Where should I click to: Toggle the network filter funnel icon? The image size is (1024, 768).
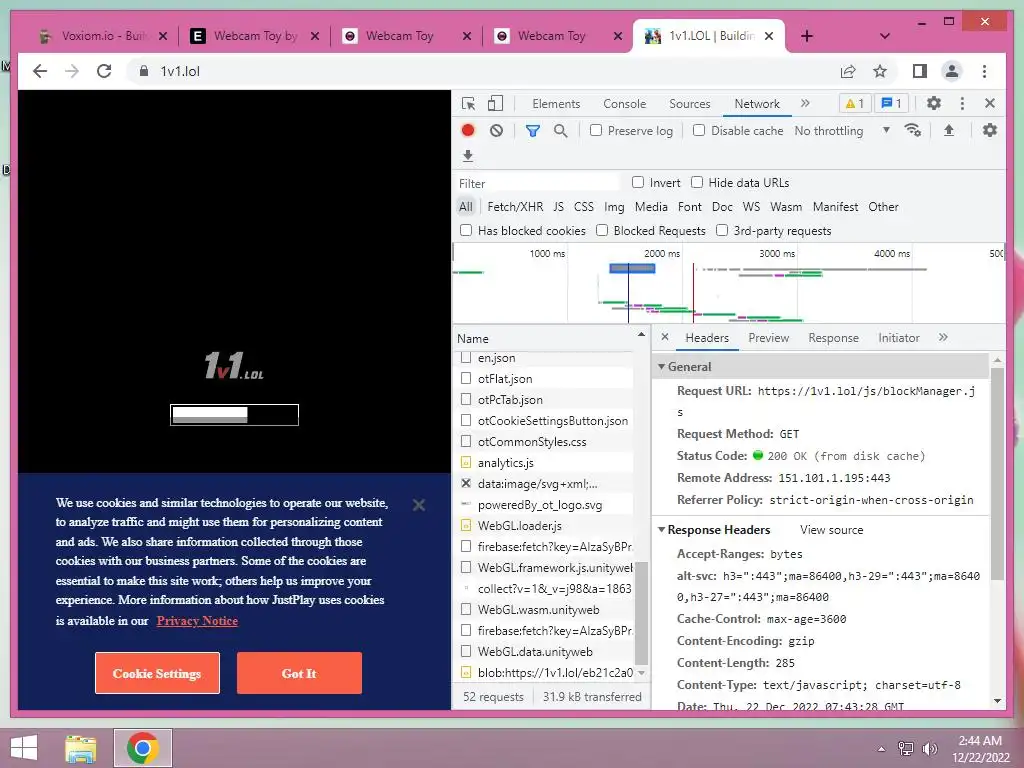(x=533, y=131)
